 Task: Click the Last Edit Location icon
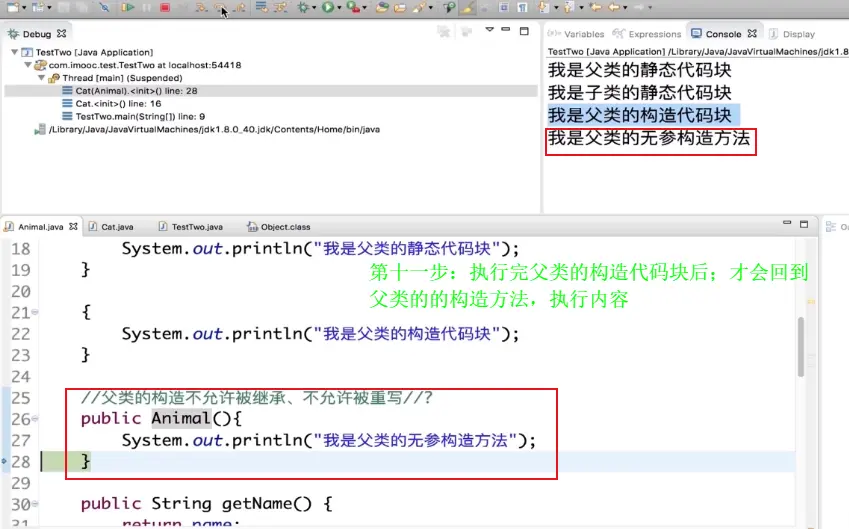click(x=595, y=7)
